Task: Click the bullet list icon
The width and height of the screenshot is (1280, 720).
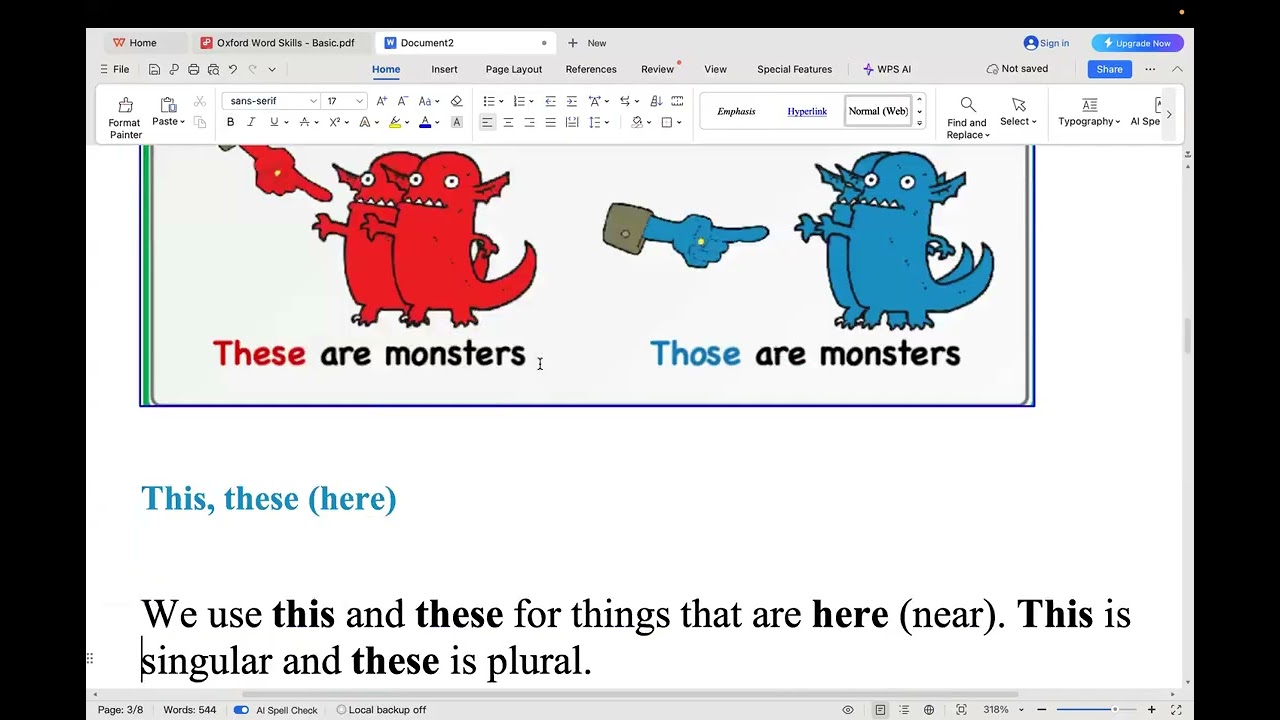Action: tap(489, 101)
